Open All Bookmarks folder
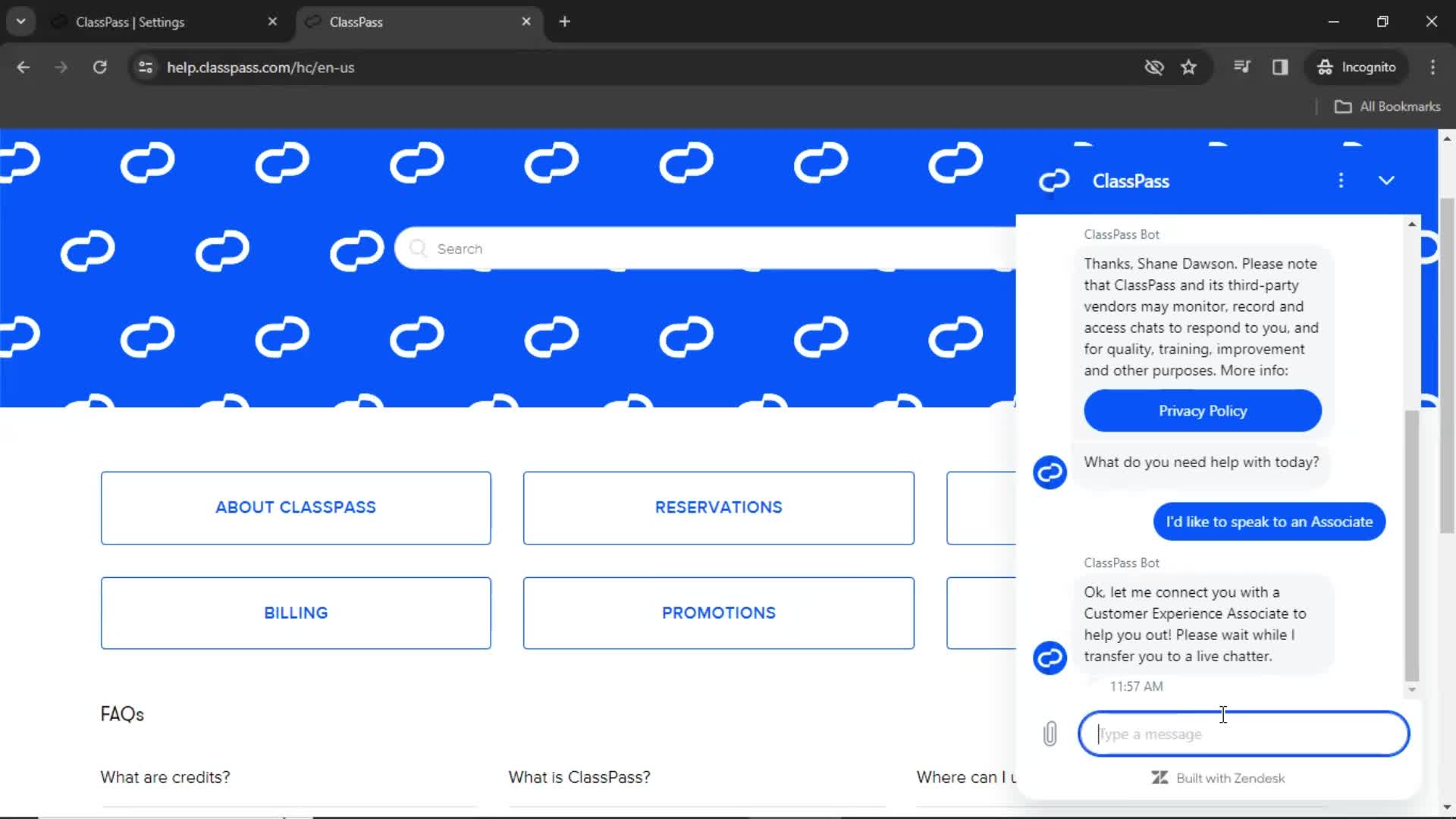 point(1388,107)
